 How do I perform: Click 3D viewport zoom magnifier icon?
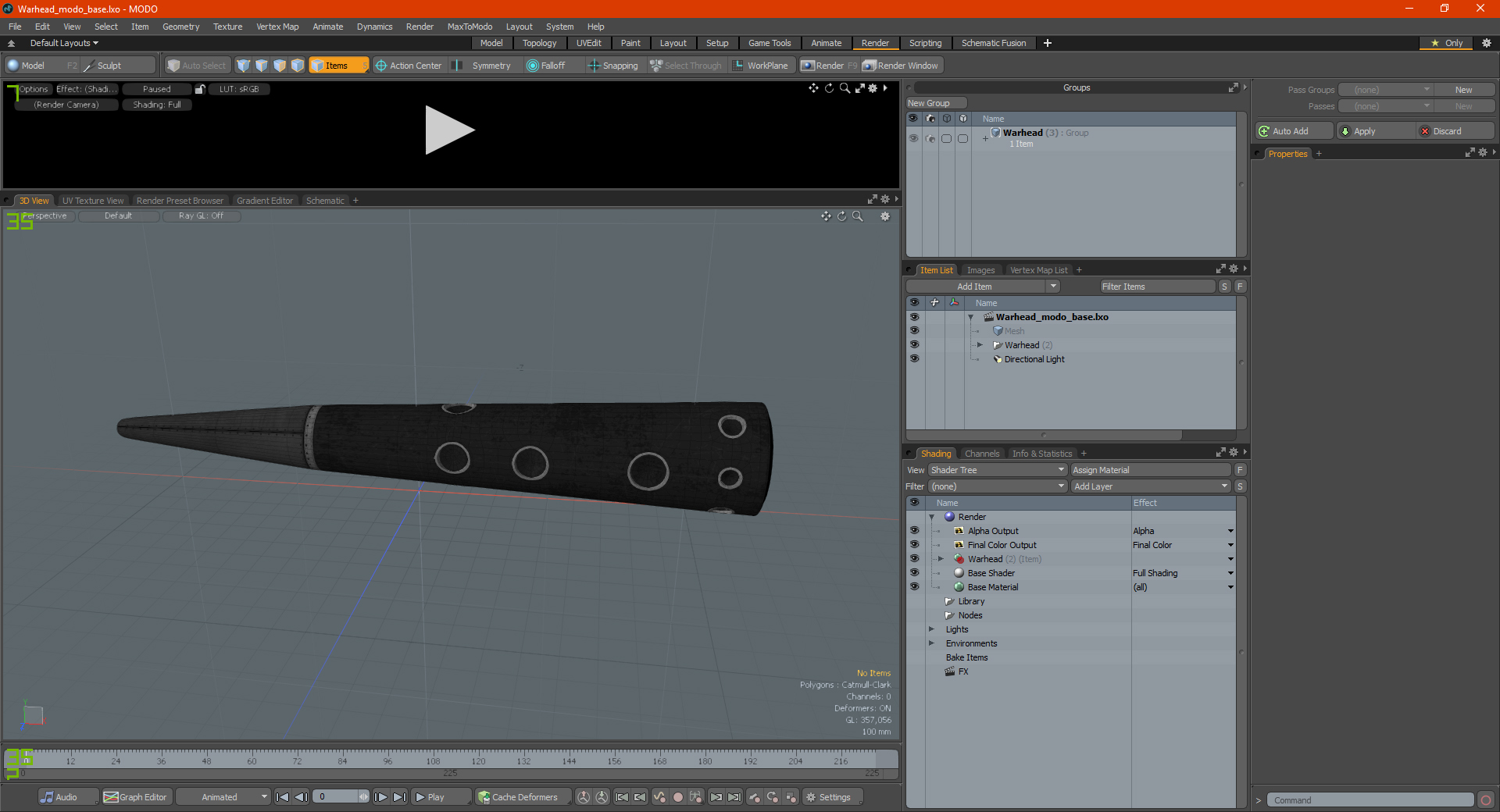857,216
